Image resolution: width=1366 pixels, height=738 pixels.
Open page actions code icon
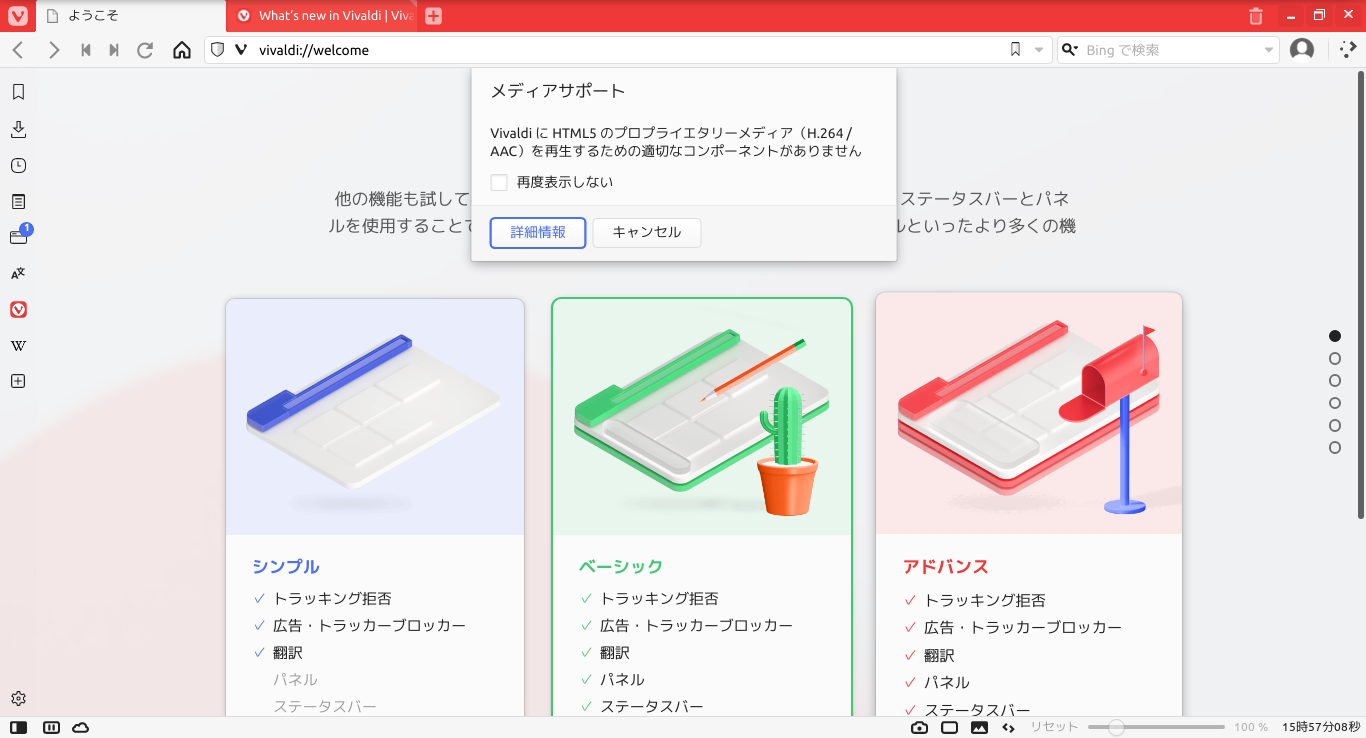(x=1008, y=727)
